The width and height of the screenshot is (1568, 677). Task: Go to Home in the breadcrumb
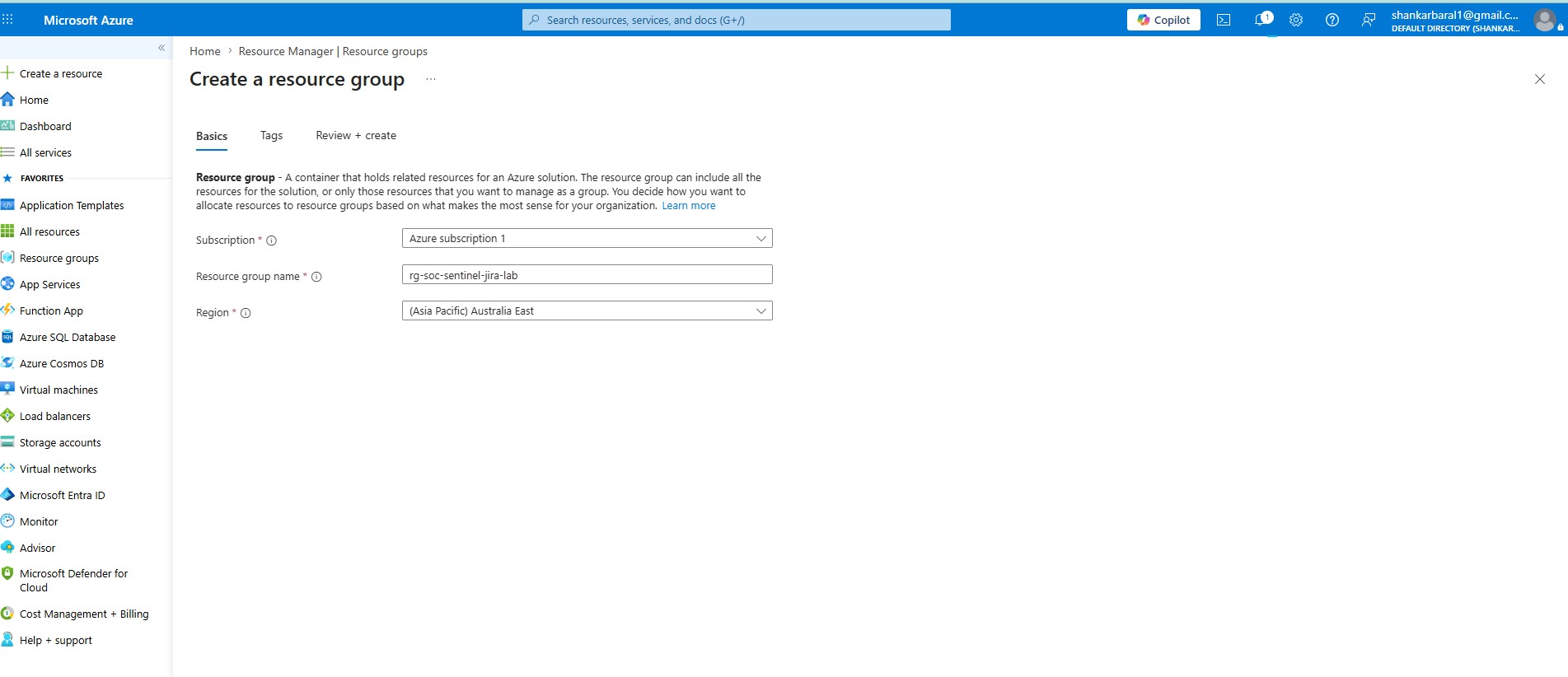pyautogui.click(x=205, y=51)
